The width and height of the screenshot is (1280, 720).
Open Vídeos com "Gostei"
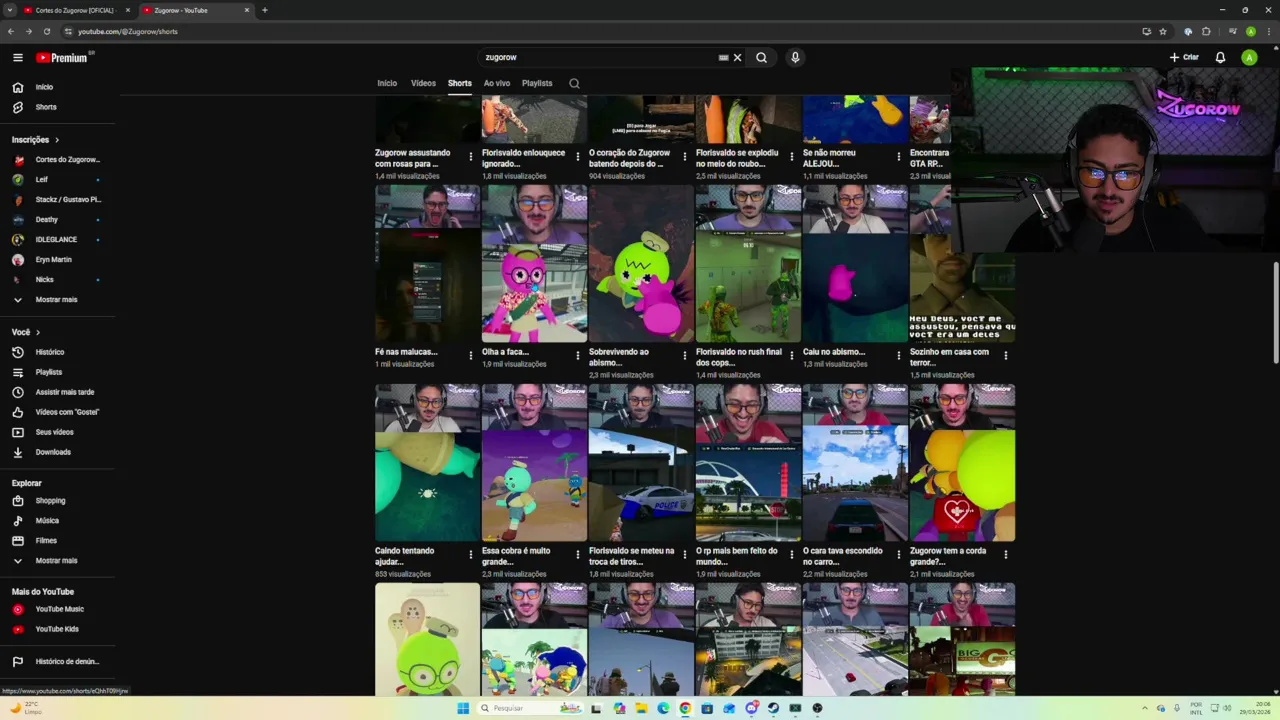tap(67, 412)
